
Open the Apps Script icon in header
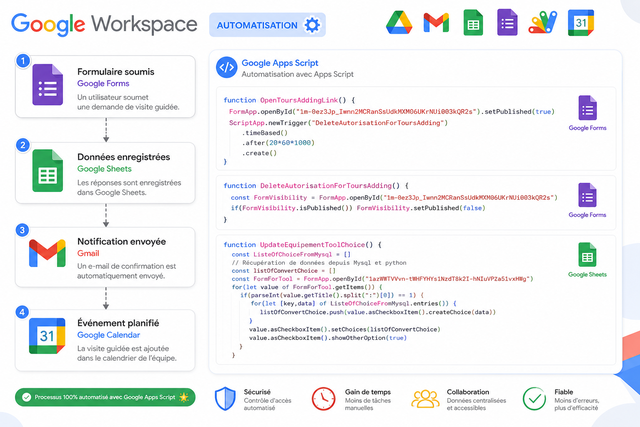click(542, 23)
